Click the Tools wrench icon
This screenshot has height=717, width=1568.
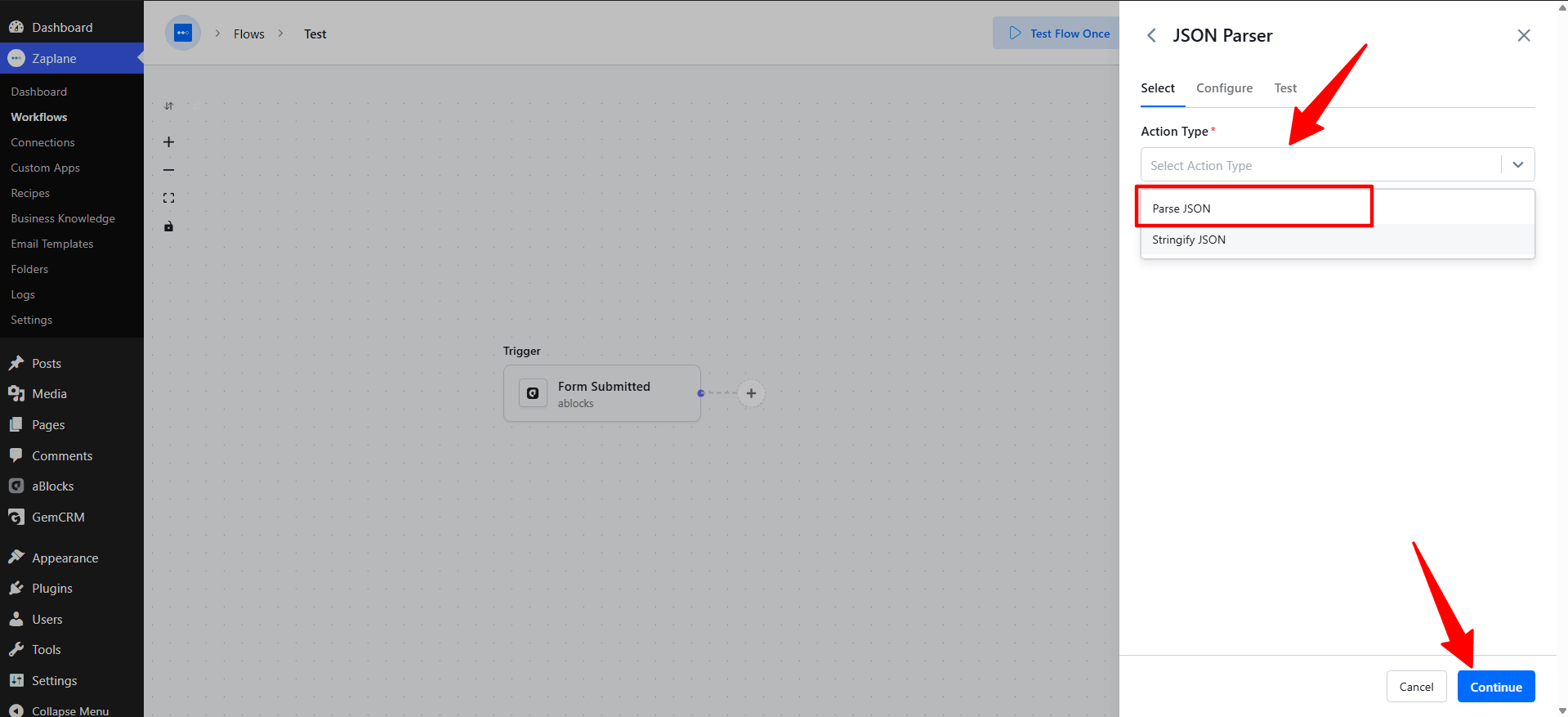pyautogui.click(x=16, y=649)
